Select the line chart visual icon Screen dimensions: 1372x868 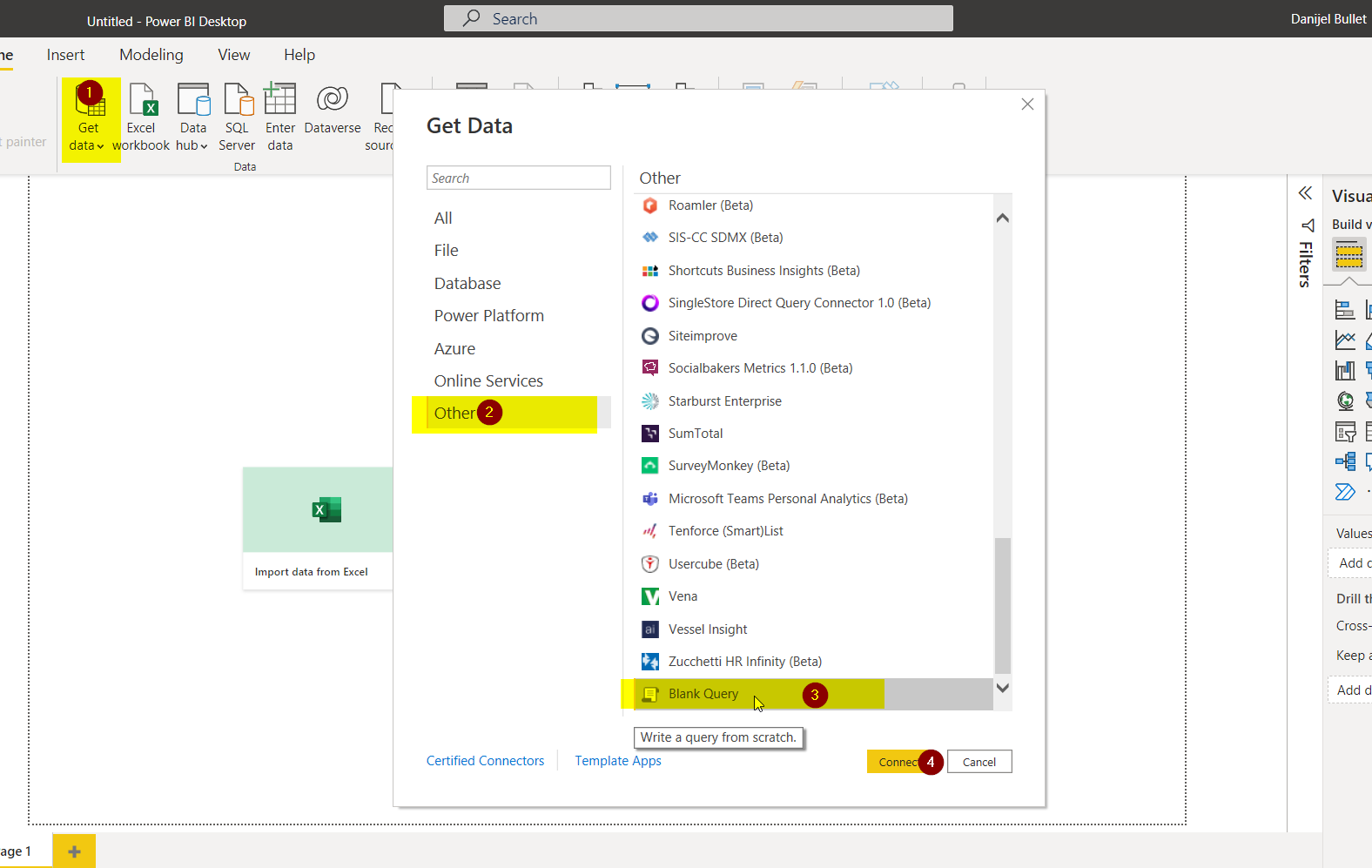(x=1345, y=340)
